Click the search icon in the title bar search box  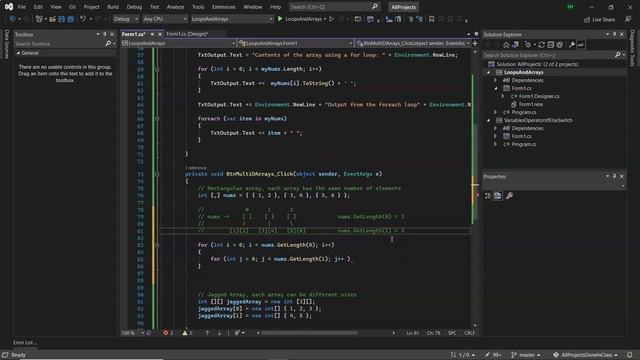click(x=375, y=7)
